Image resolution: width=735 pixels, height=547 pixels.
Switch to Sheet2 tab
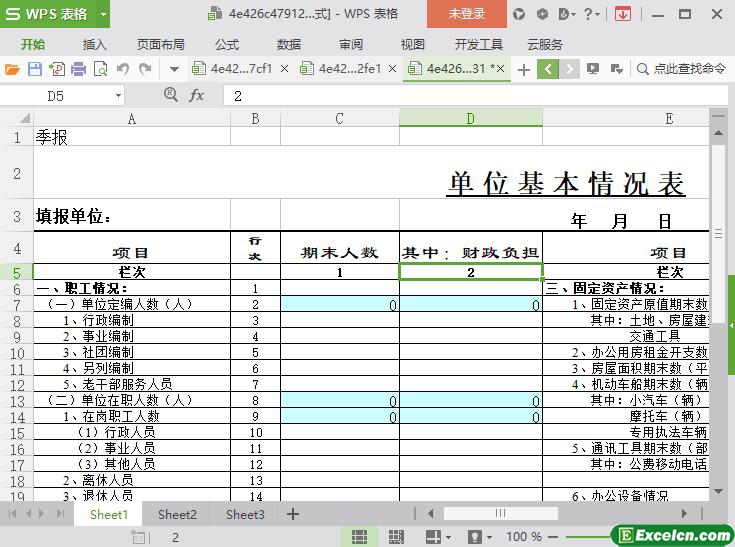[177, 515]
